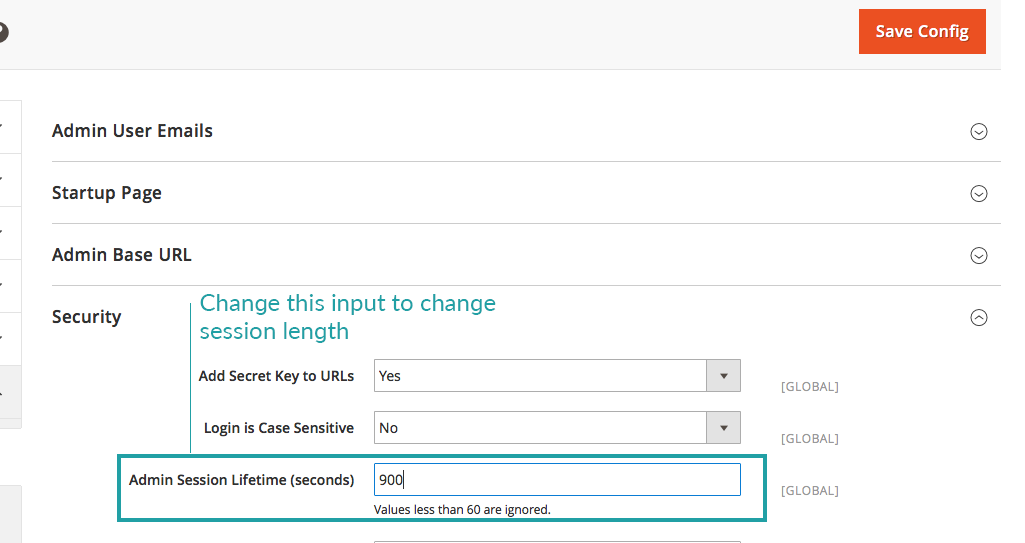
Task: Click the Login is Case Sensitive label
Action: 278,428
